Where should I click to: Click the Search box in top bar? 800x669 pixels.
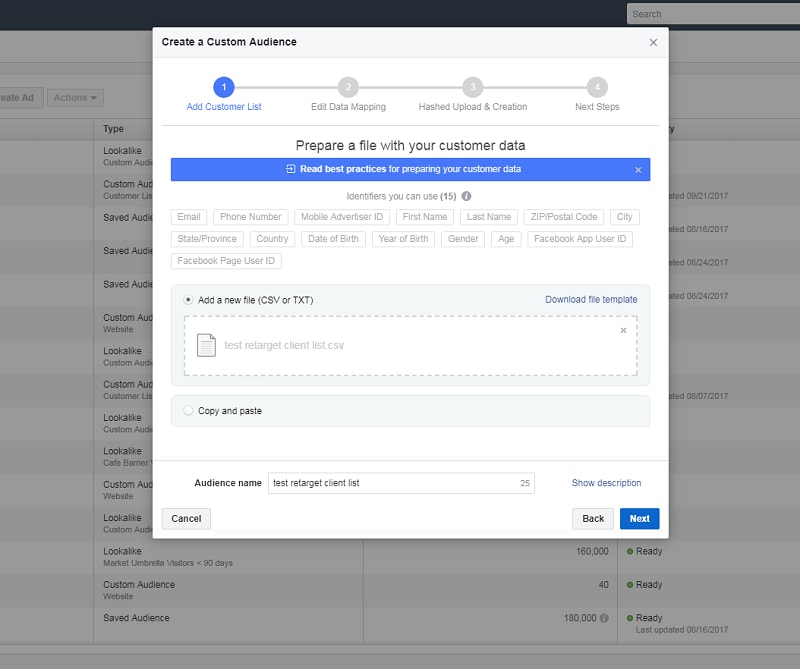tap(713, 14)
